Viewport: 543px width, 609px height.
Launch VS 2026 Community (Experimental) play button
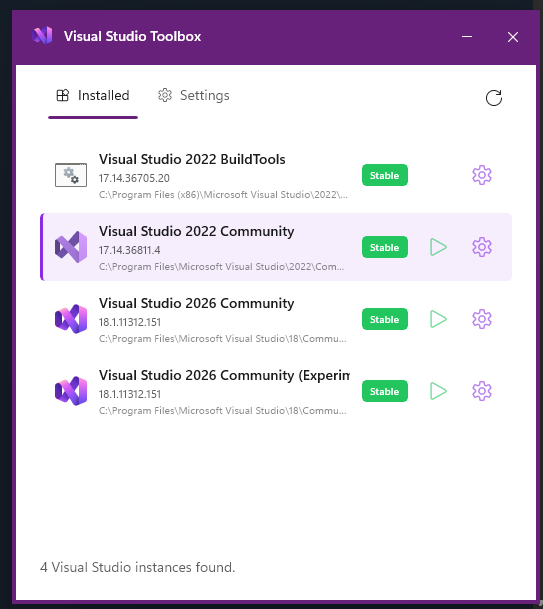(x=438, y=391)
